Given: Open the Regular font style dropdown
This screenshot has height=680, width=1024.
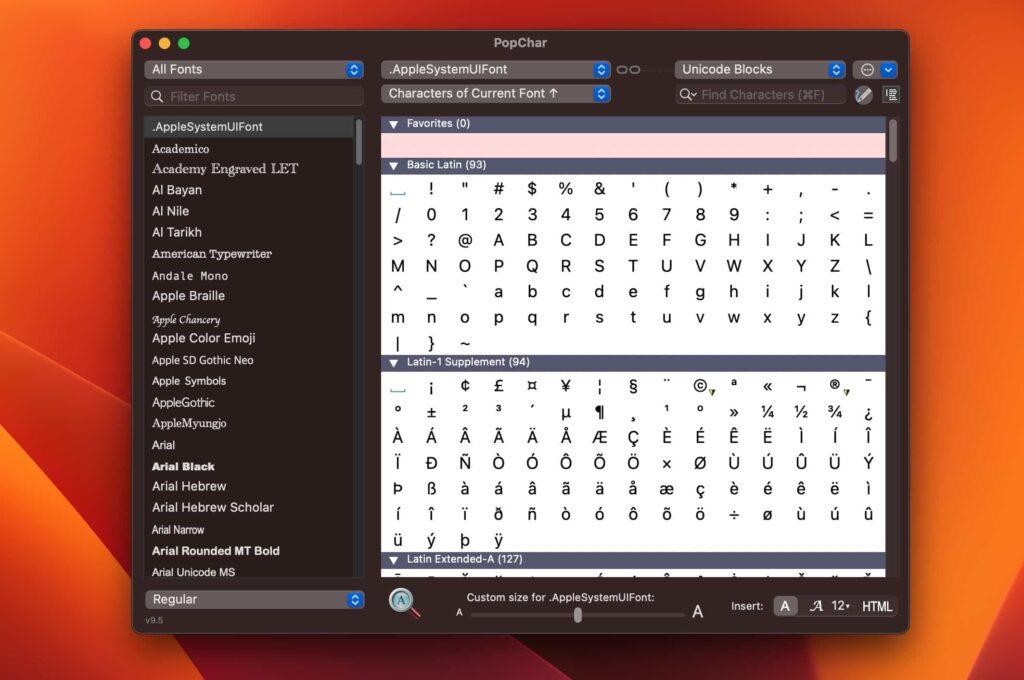Looking at the screenshot, I should point(253,599).
